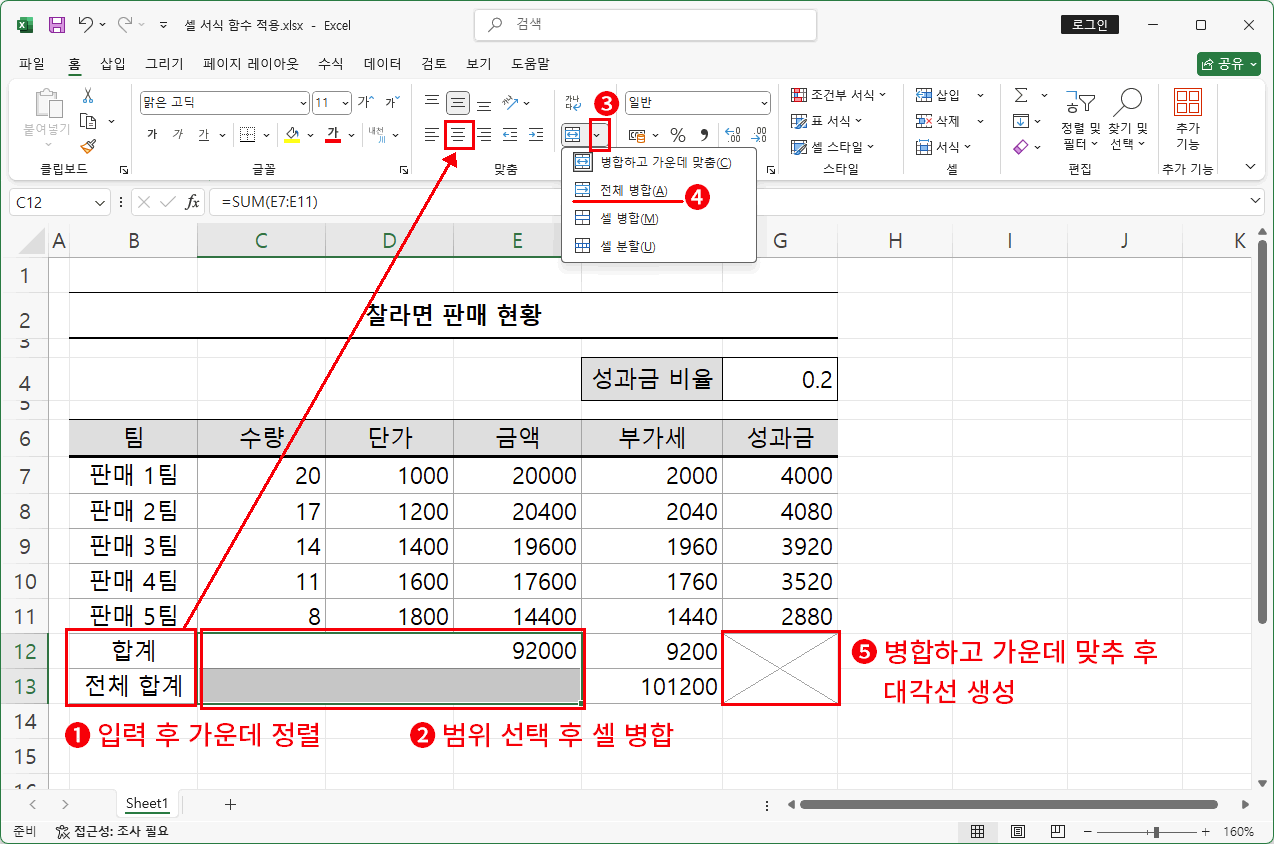Screen dimensions: 1274x844
Task: Expand the formula bar with the chevron
Action: click(x=1256, y=201)
